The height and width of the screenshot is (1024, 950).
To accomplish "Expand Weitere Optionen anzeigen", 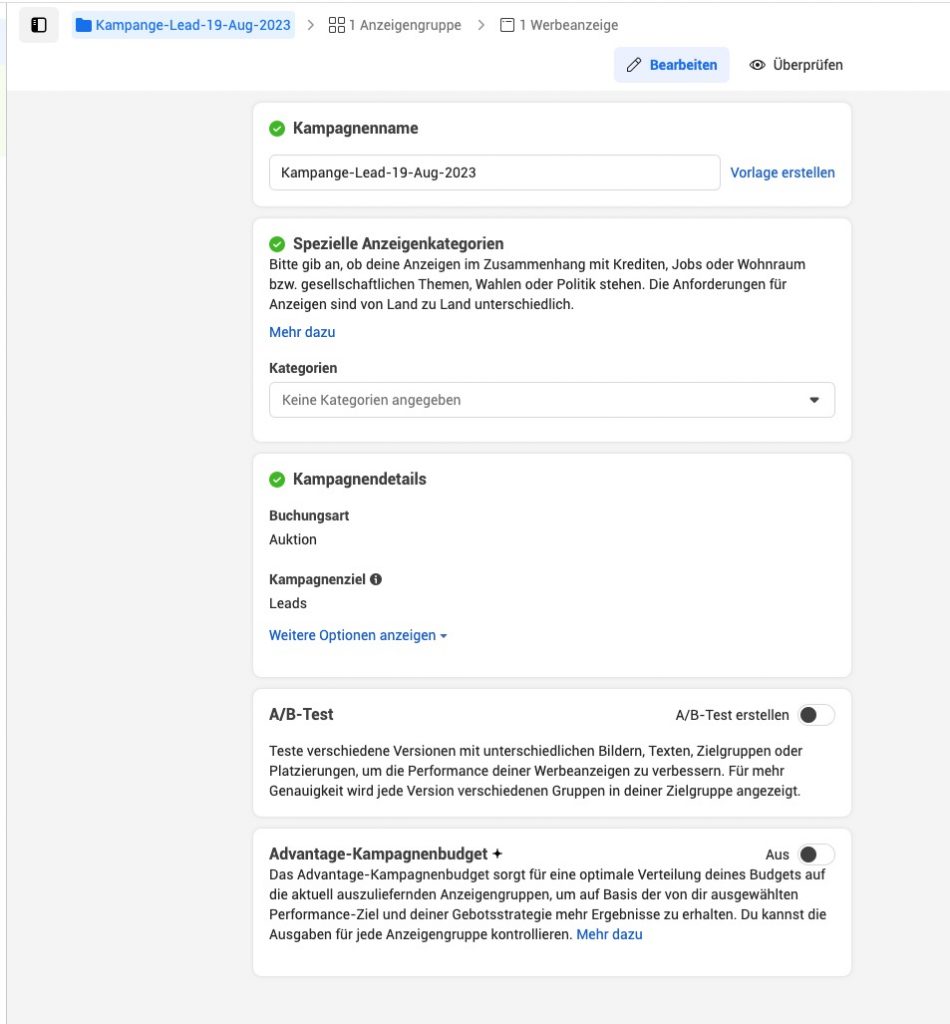I will (x=358, y=635).
